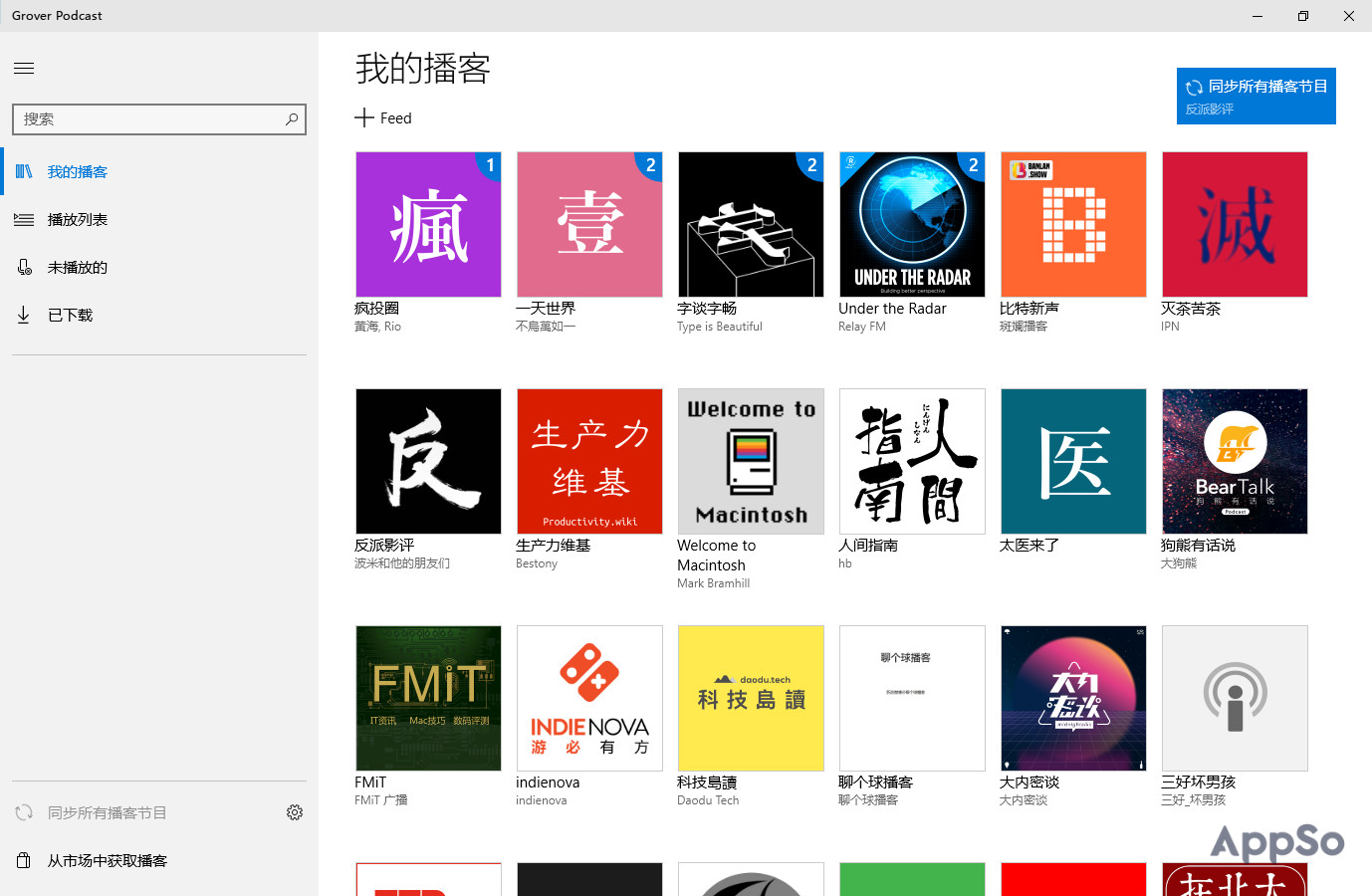Open the indienova podcast tile
The width and height of the screenshot is (1372, 896).
(x=589, y=698)
